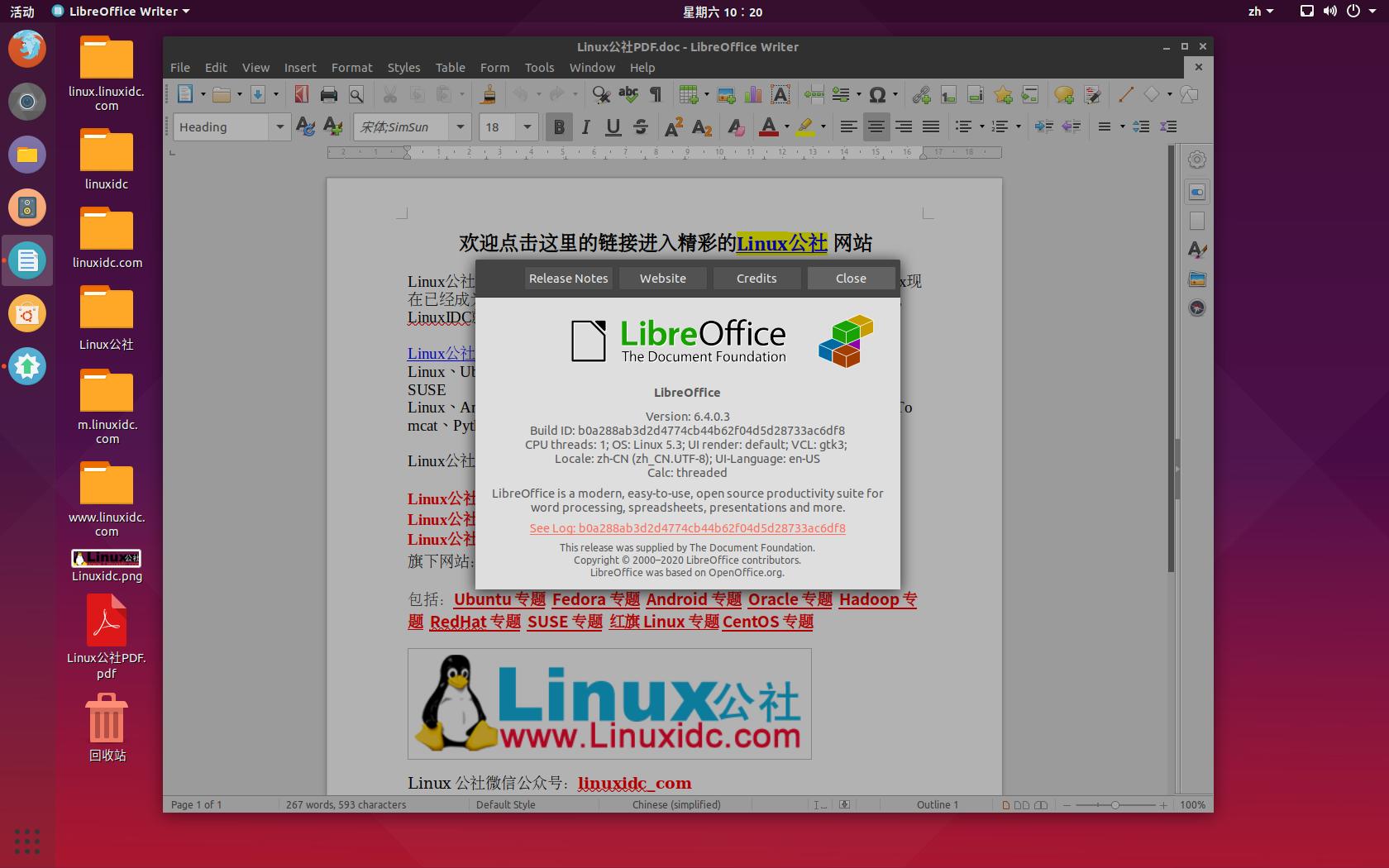Insert a chart using the toolbar icon

[x=752, y=94]
